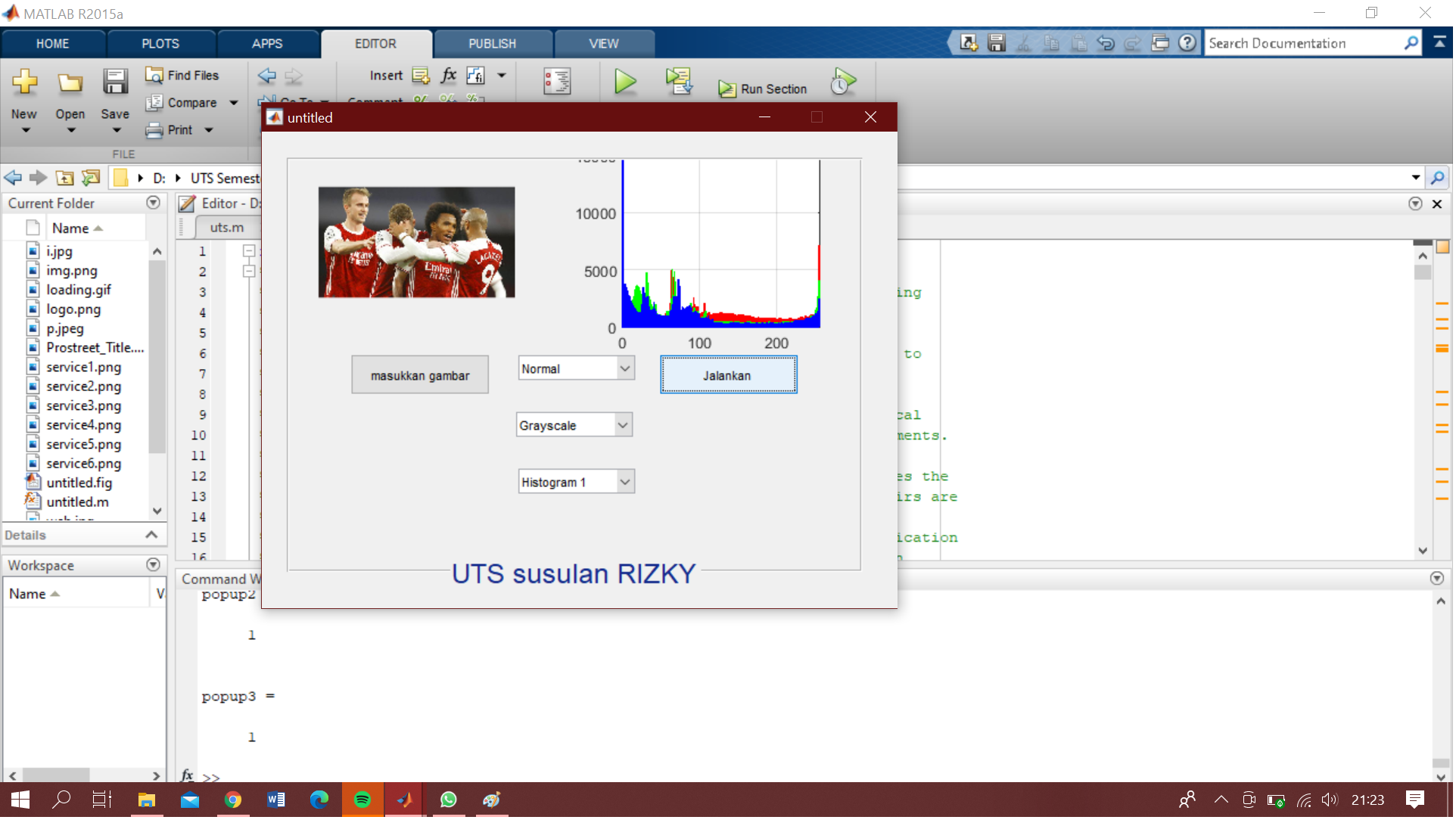This screenshot has height=823, width=1456.
Task: Switch to the PUBLISH tab
Action: tap(492, 43)
